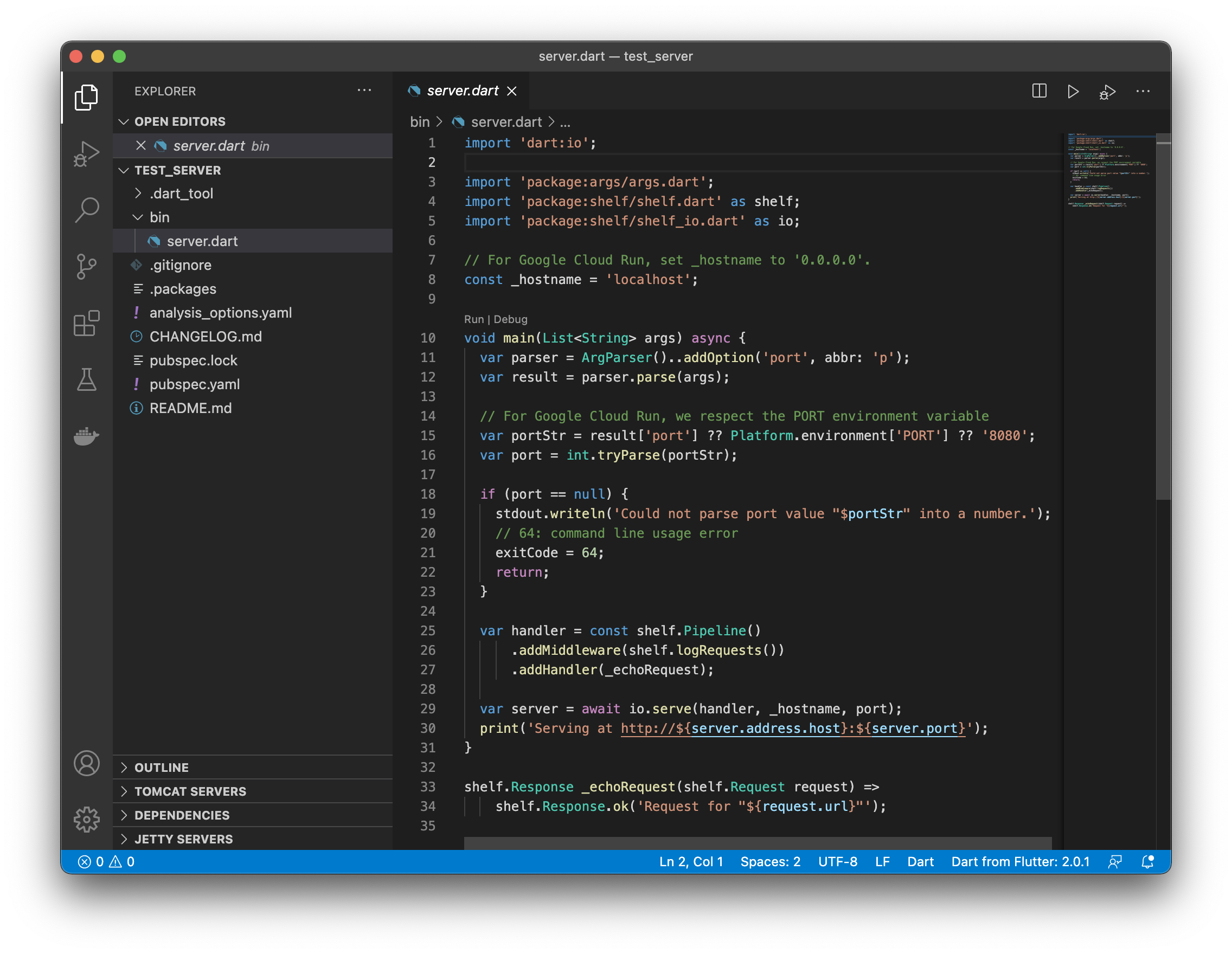Open the Docker view

click(86, 436)
